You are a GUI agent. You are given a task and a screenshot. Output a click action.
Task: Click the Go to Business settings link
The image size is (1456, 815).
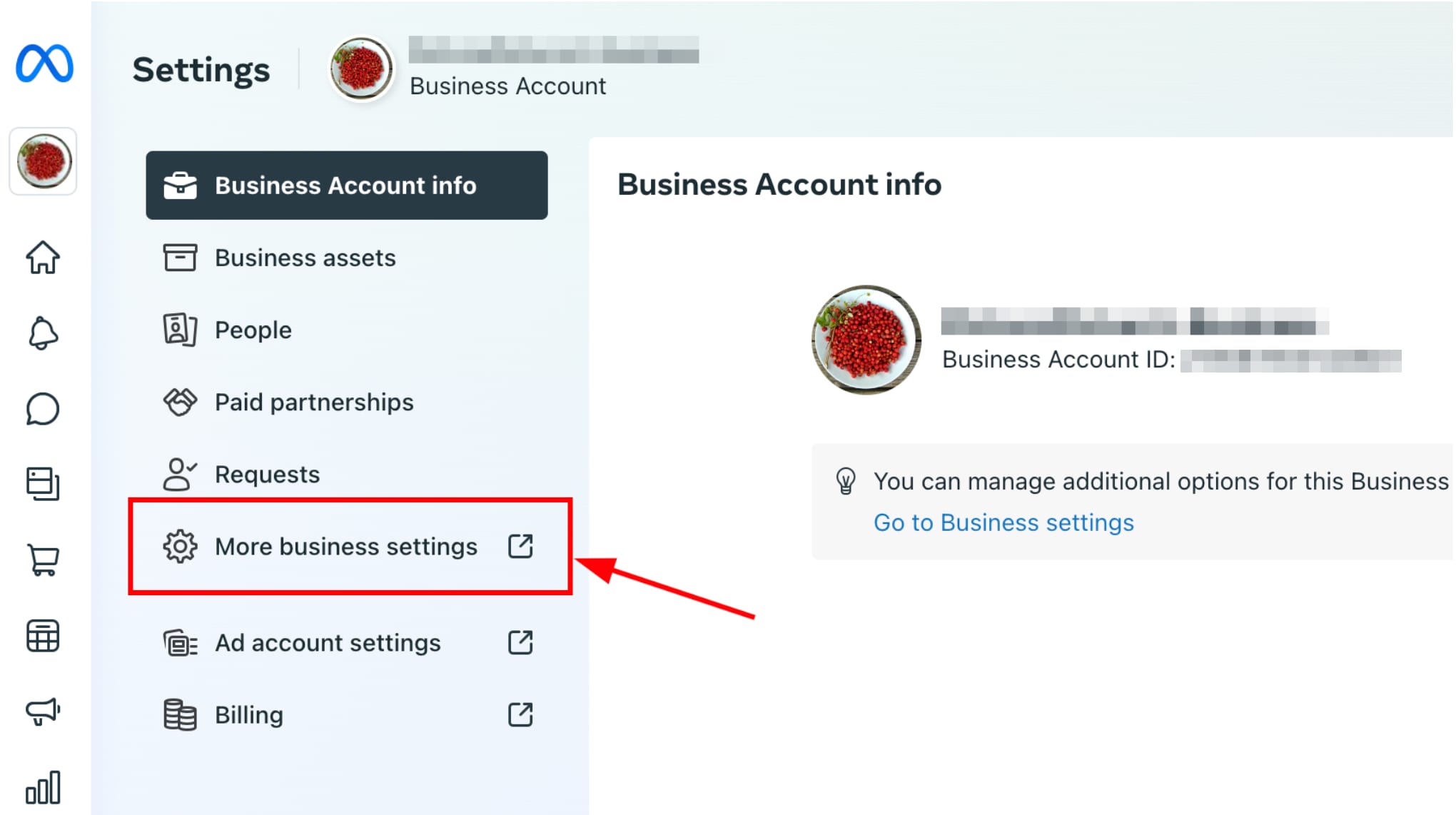[x=1003, y=522]
